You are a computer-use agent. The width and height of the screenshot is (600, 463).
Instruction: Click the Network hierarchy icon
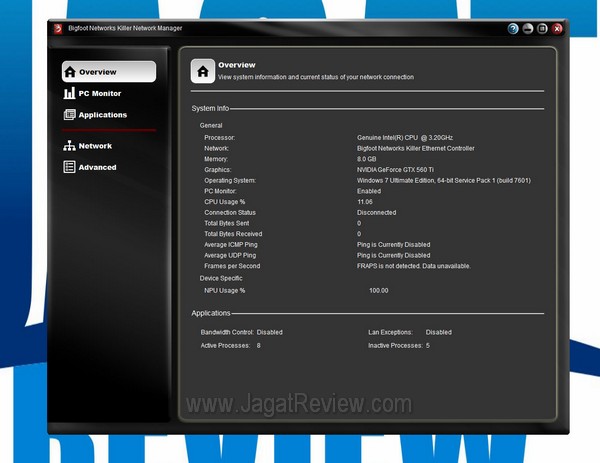(x=69, y=145)
